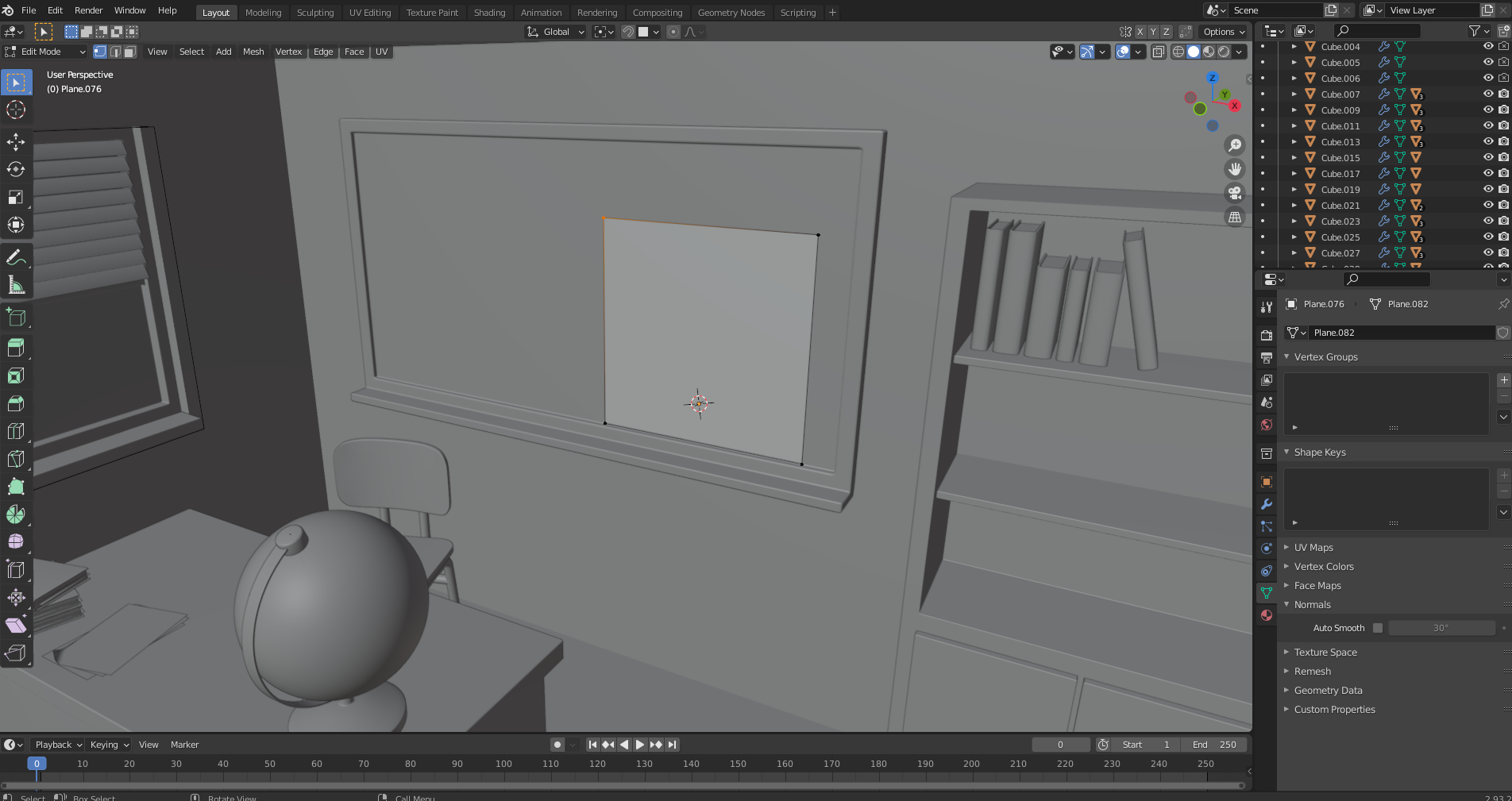Viewport: 1512px width, 801px height.
Task: Select the Smooth tool
Action: click(16, 542)
